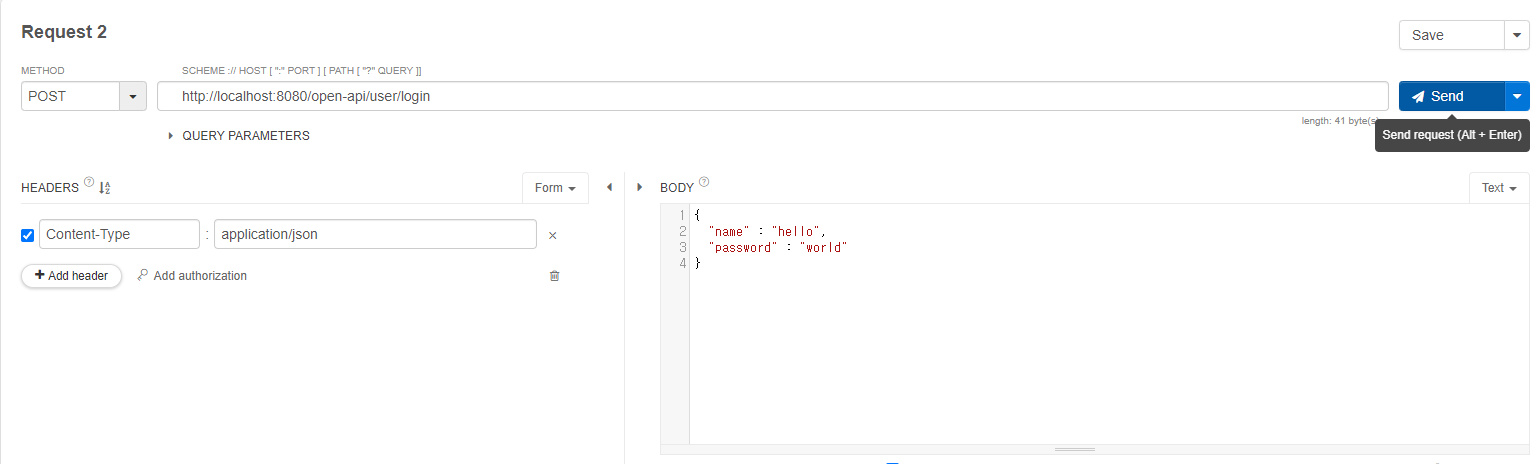Remove the Content-Type header with the x icon
Image resolution: width=1539 pixels, height=464 pixels.
click(x=552, y=235)
